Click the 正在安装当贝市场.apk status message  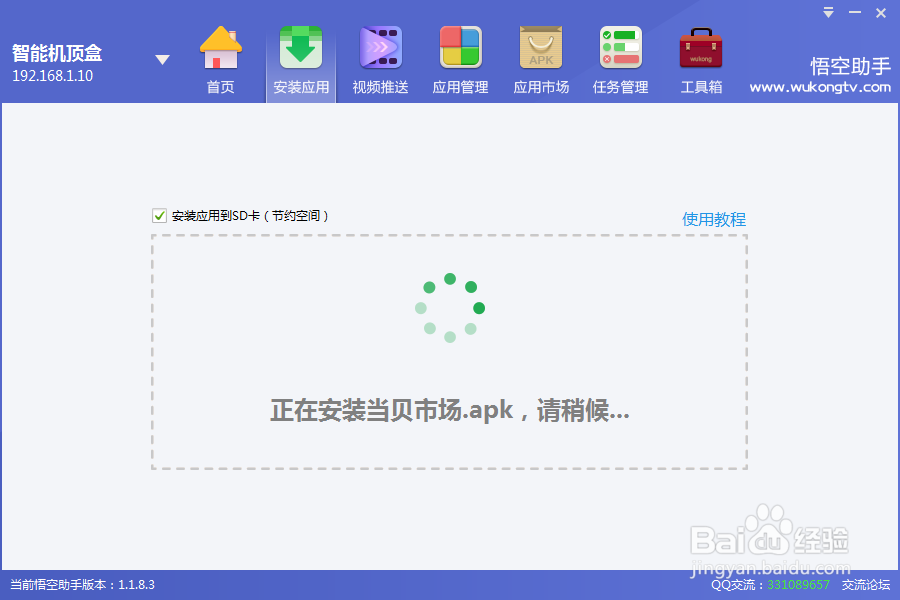[x=450, y=411]
